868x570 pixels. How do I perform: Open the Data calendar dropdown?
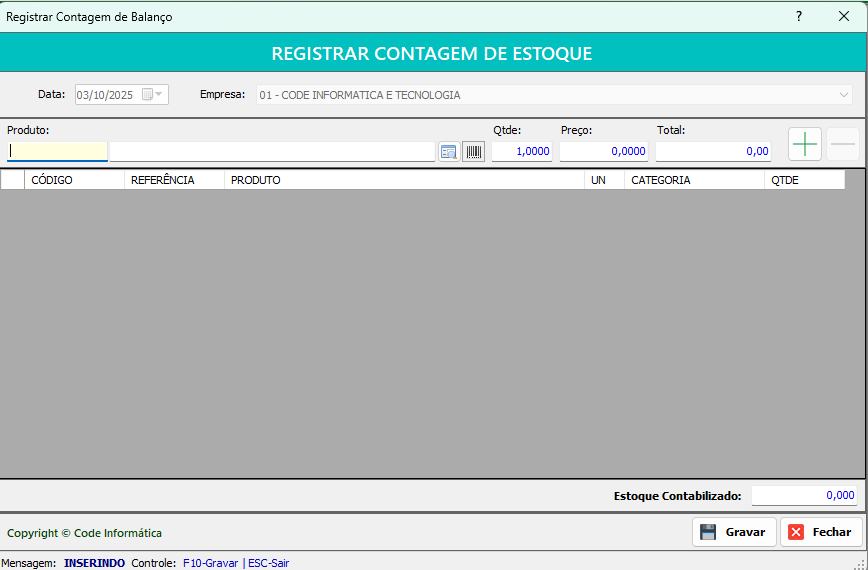[x=153, y=95]
